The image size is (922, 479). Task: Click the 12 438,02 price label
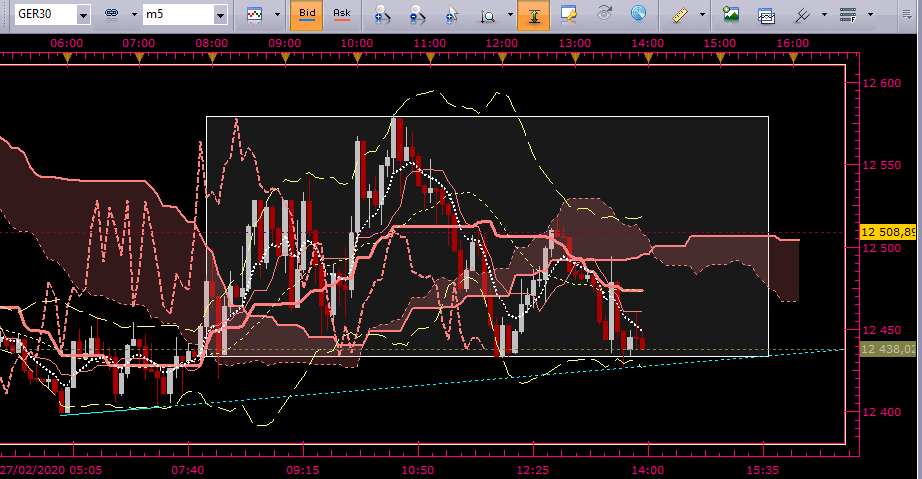(888, 349)
